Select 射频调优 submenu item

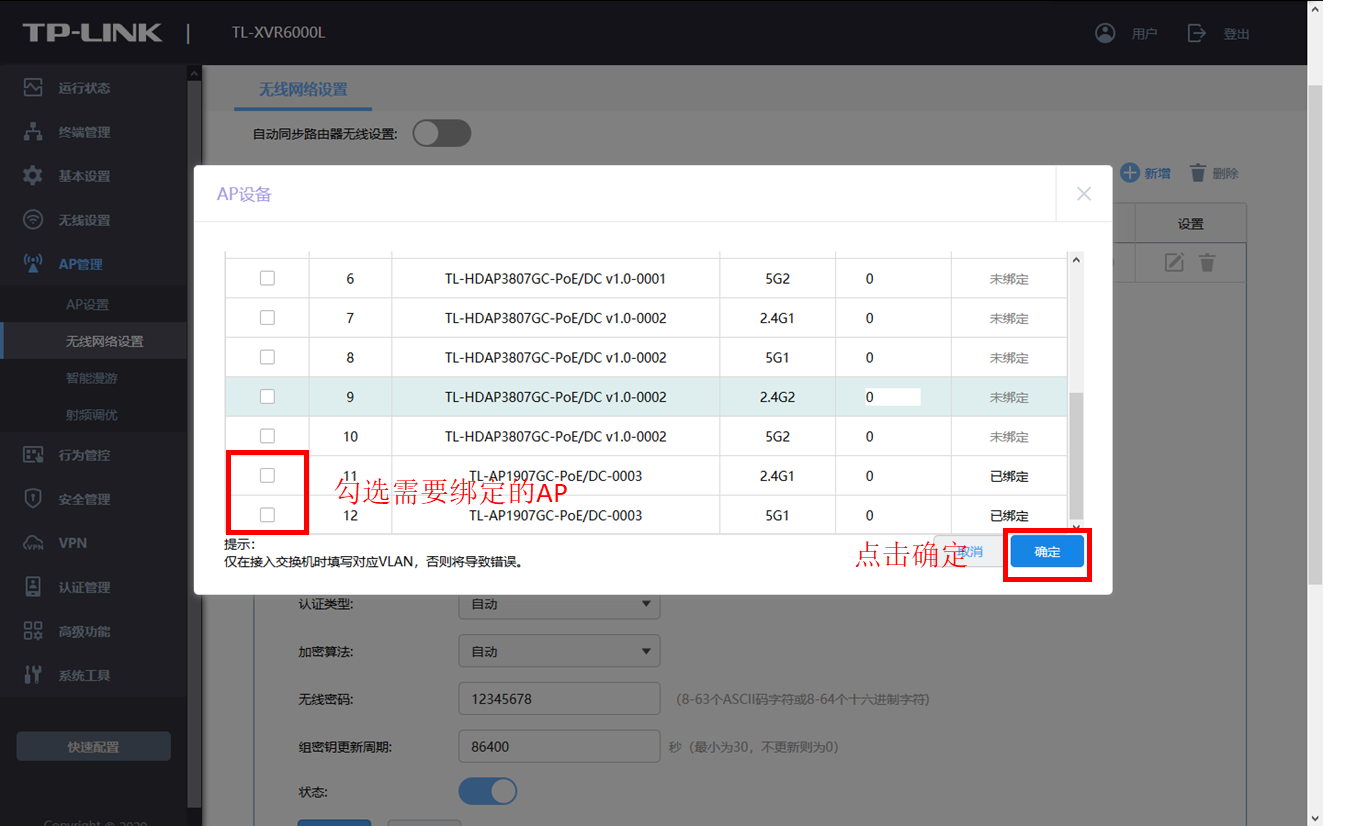[x=92, y=415]
